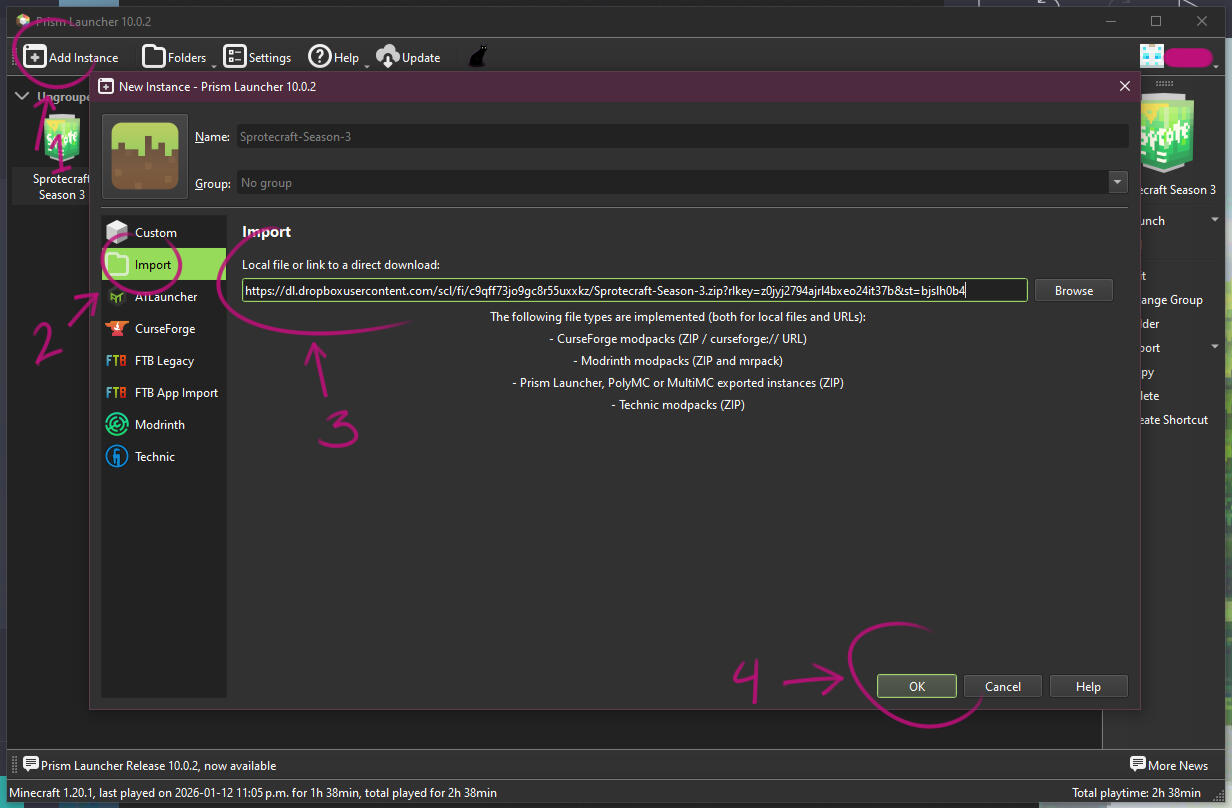This screenshot has width=1232, height=808.
Task: Select the CurseForge source icon
Action: click(118, 329)
